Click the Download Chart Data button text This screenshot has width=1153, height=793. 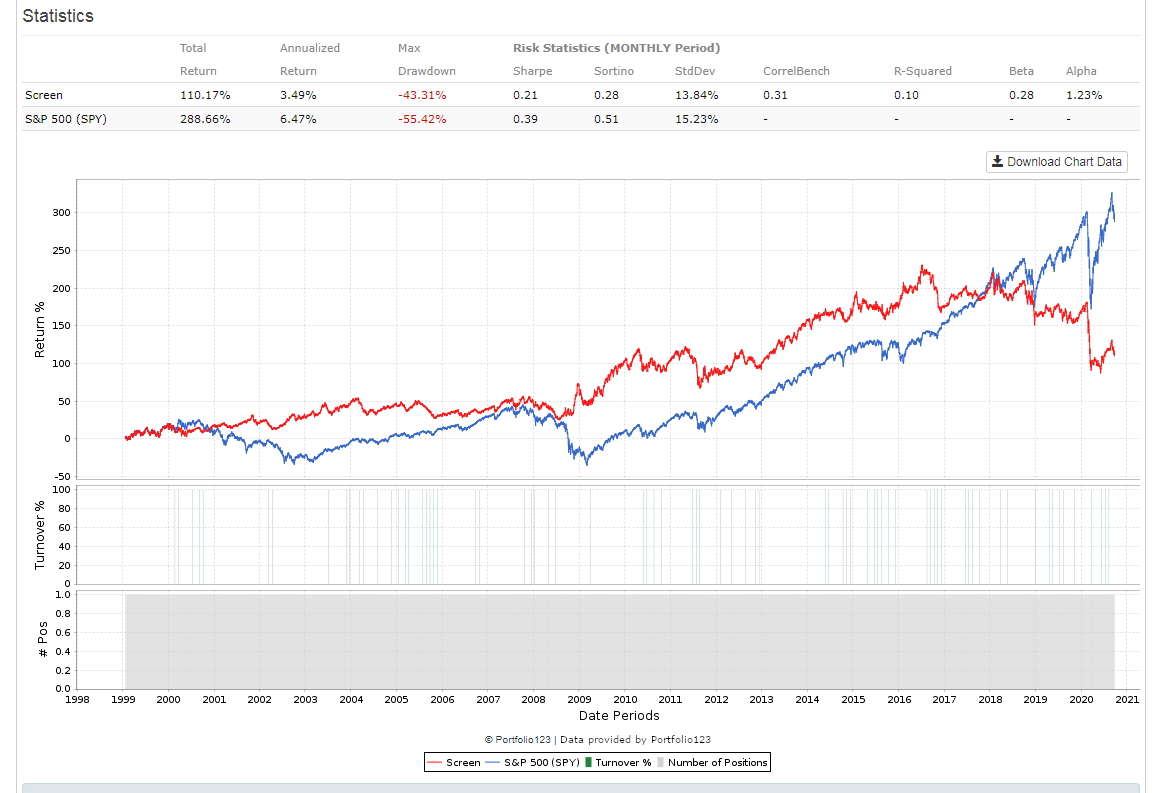tap(1064, 162)
